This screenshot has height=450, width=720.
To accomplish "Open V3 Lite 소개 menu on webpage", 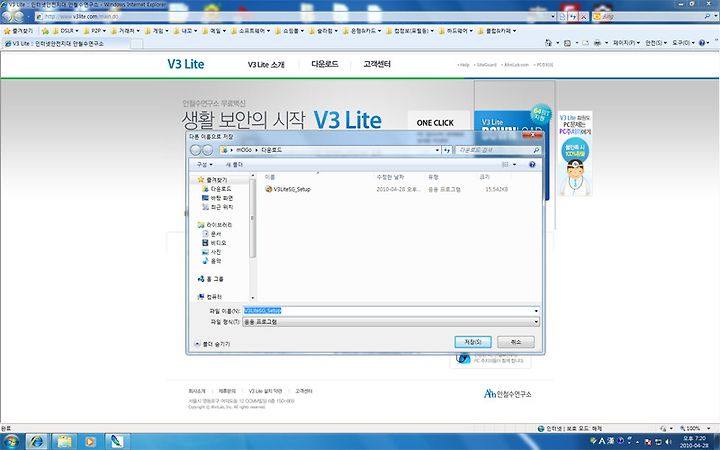I will click(x=266, y=65).
